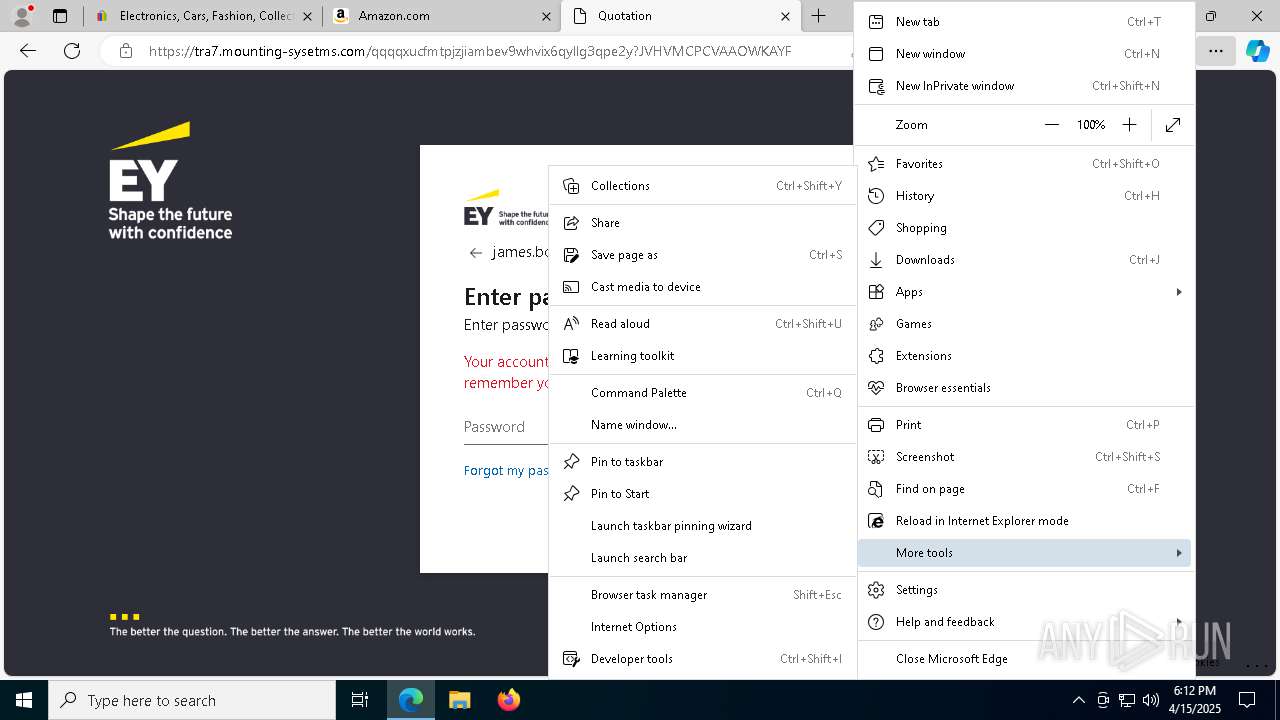This screenshot has width=1280, height=720.
Task: Click the Forgot my password link
Action: (506, 470)
